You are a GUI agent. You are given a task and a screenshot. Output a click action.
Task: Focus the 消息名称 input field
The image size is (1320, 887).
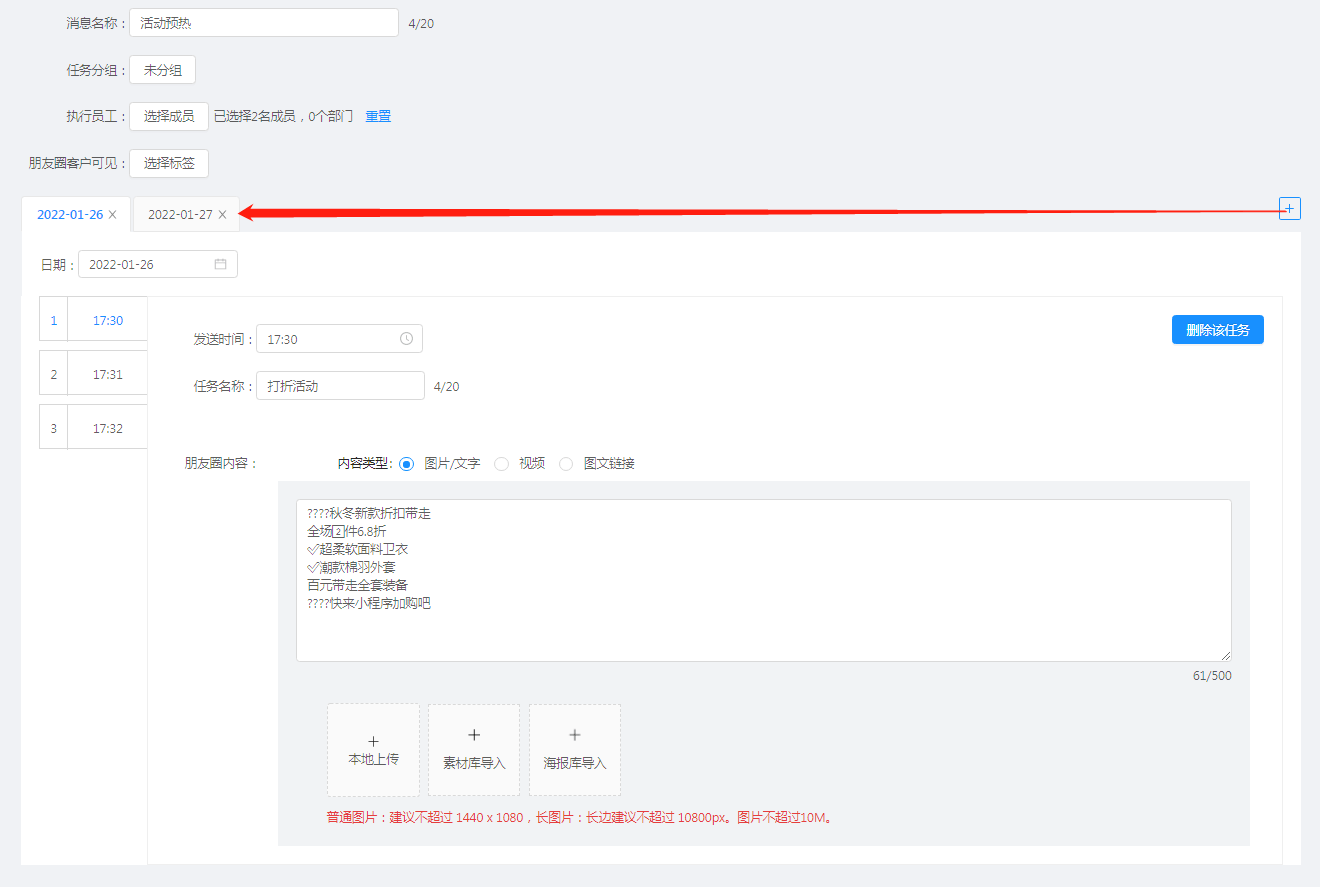pos(264,23)
